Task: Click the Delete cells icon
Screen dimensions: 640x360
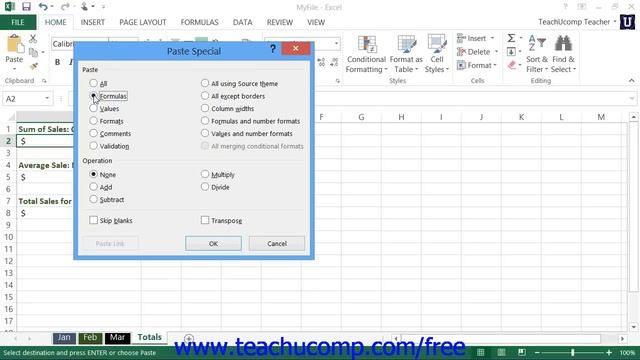Action: (461, 52)
